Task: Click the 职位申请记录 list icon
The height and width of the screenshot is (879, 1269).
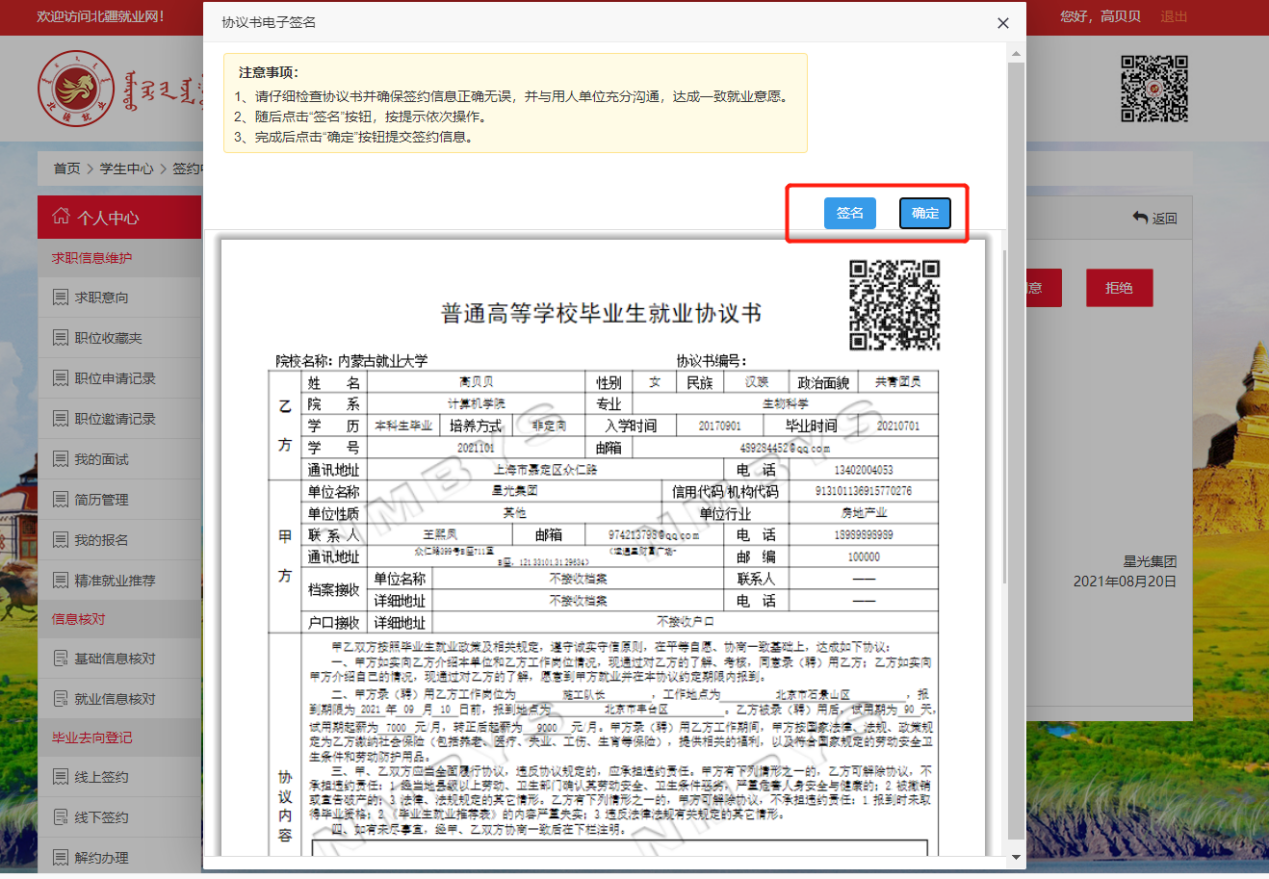Action: point(60,379)
